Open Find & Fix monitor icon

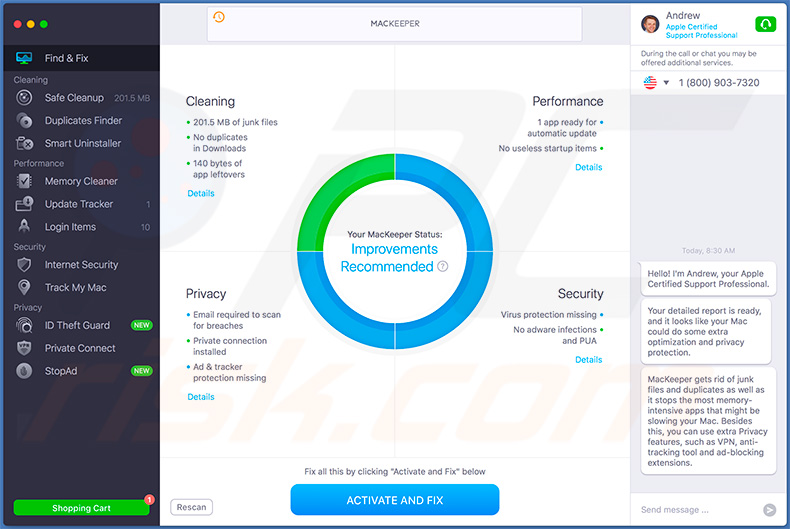click(x=24, y=58)
